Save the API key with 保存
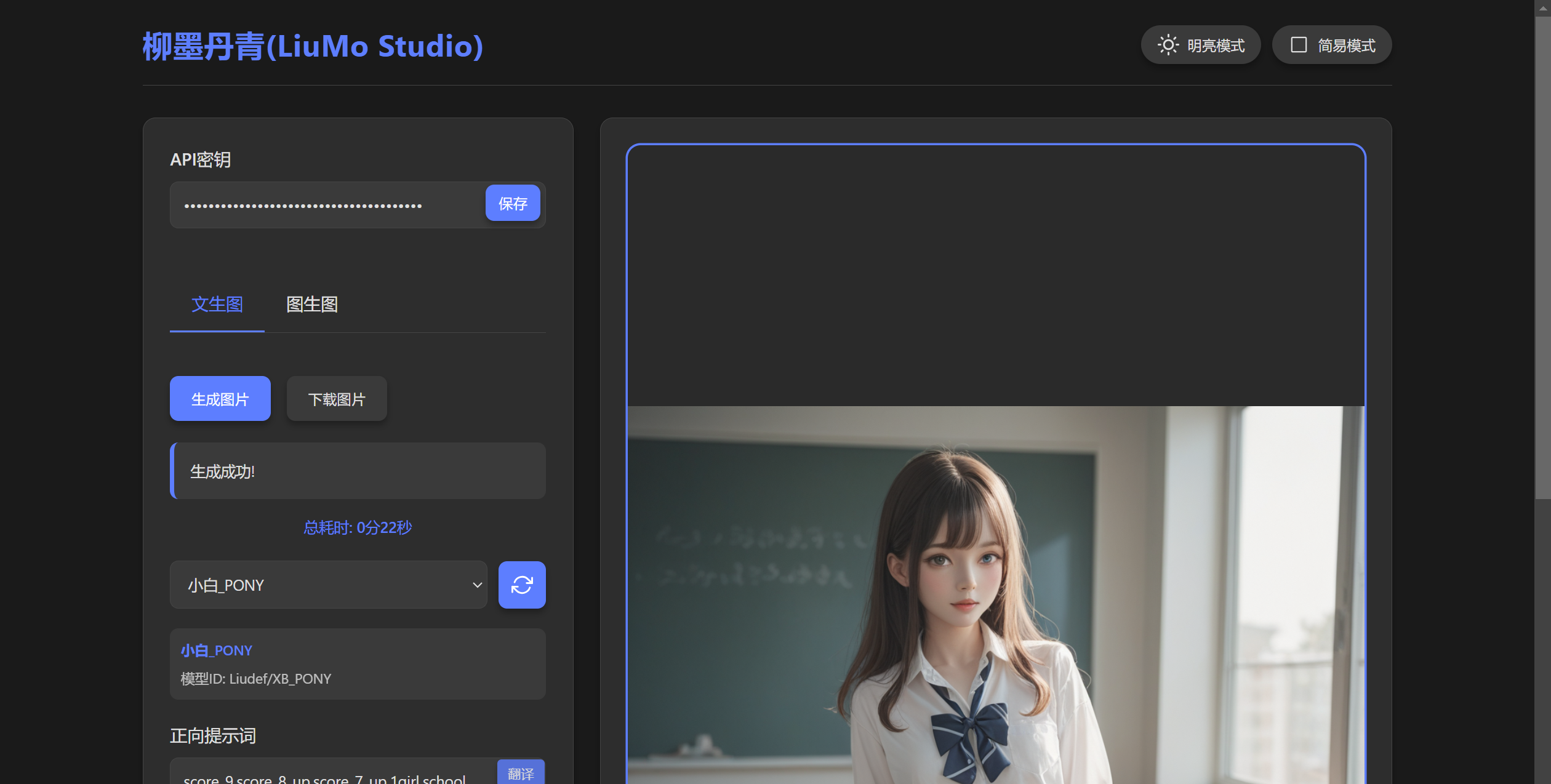The image size is (1551, 784). tap(512, 203)
